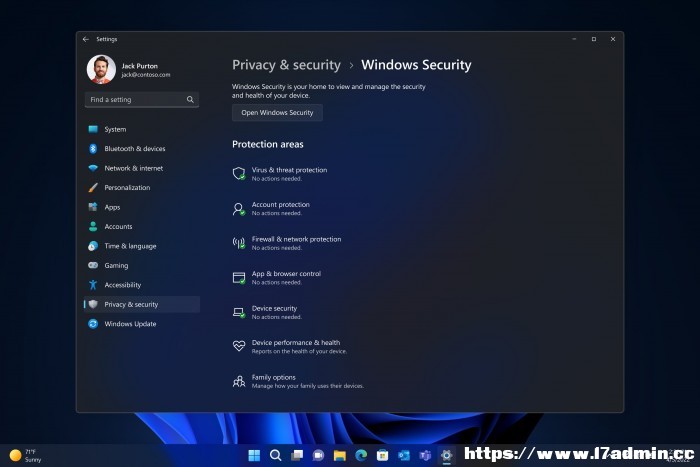This screenshot has width=700, height=467.
Task: Open Device security entry
Action: 267,312
